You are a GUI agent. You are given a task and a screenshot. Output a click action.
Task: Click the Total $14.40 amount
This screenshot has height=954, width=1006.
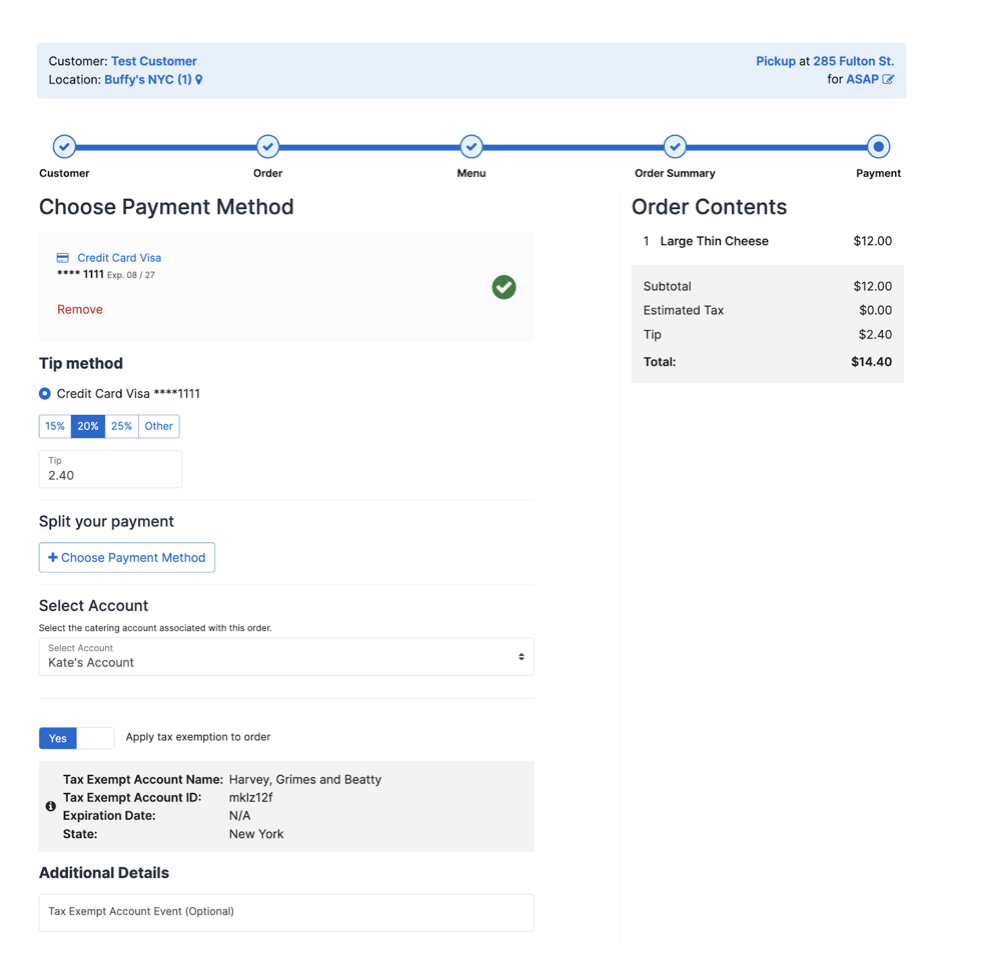(x=871, y=362)
